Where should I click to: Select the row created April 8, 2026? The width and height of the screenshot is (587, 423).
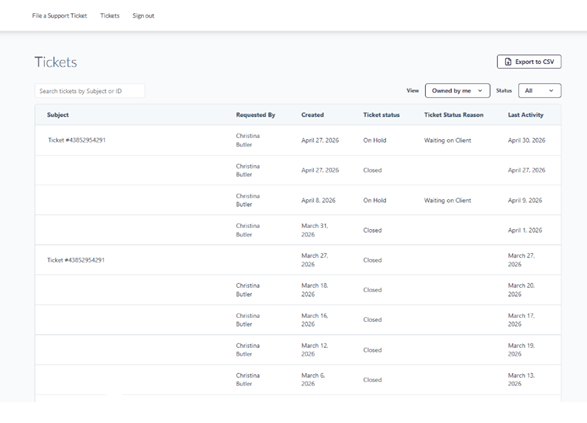pyautogui.click(x=298, y=200)
